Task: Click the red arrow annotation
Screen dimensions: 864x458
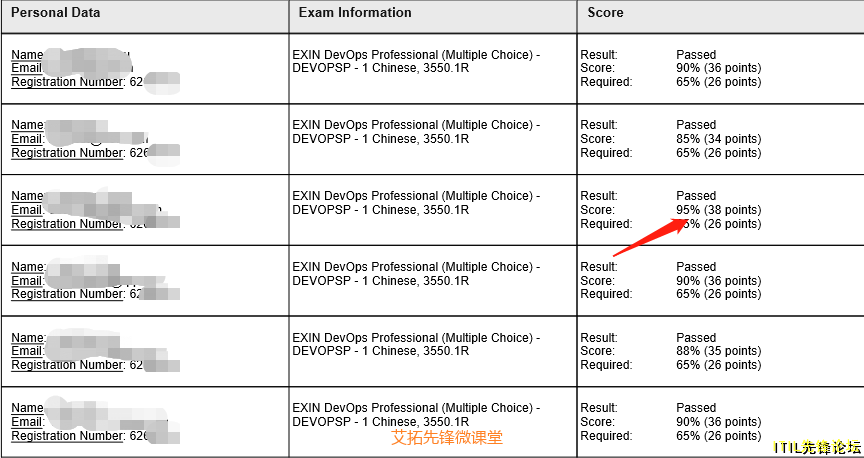Action: coord(650,237)
